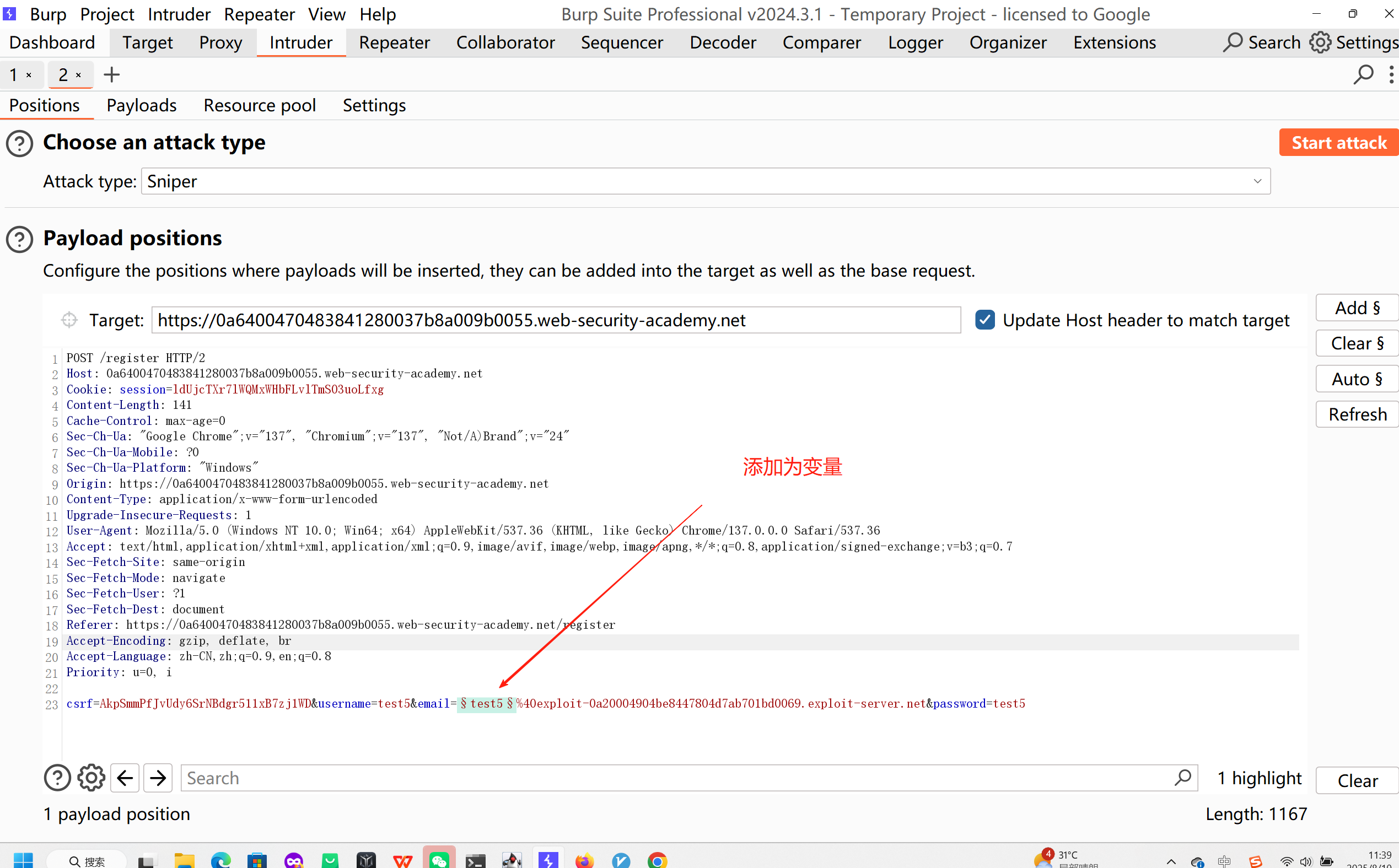Add a new Intruder tab with plus
This screenshot has width=1399, height=868.
click(111, 74)
